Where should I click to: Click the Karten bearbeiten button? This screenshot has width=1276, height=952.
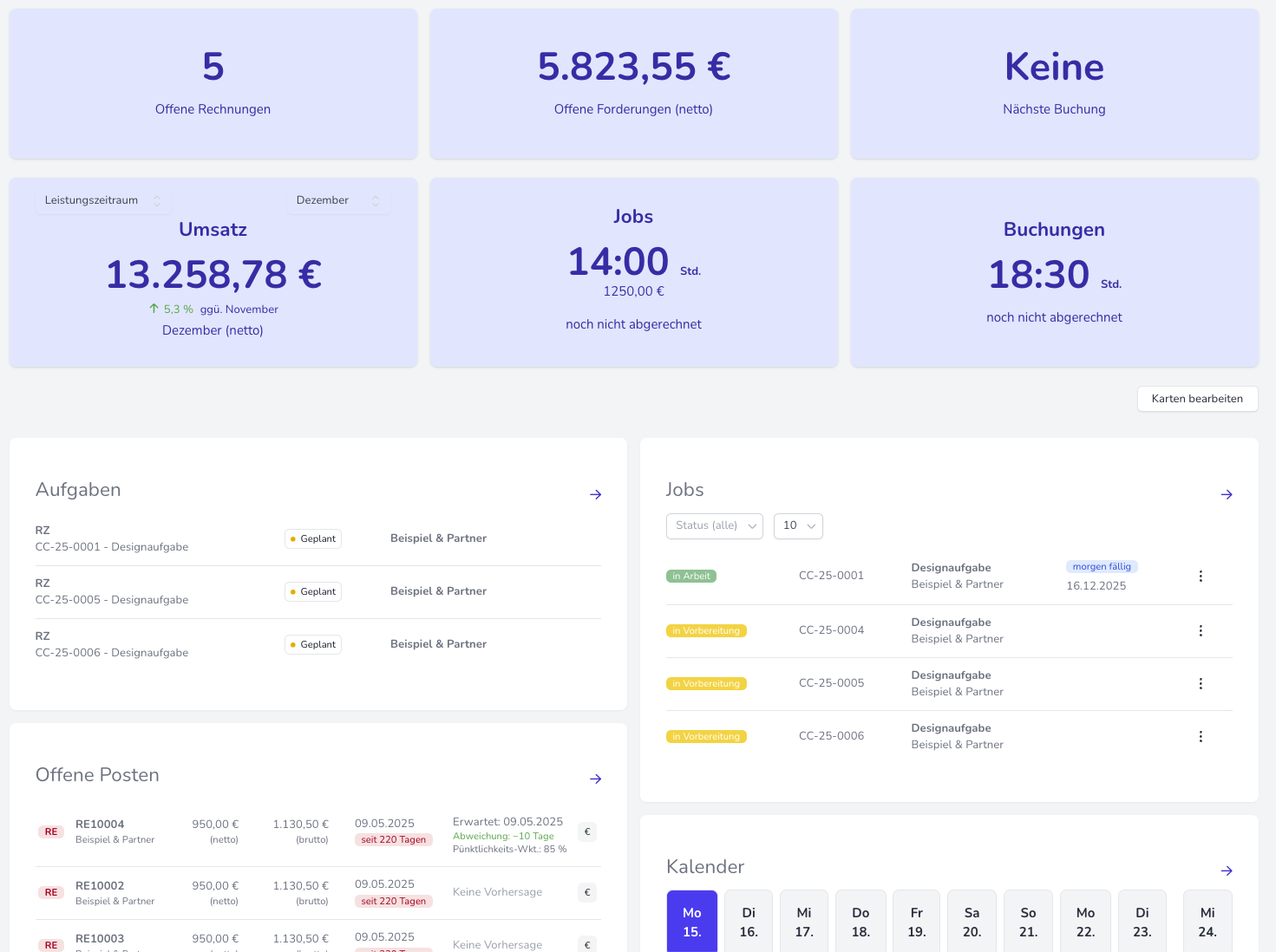[x=1197, y=399]
